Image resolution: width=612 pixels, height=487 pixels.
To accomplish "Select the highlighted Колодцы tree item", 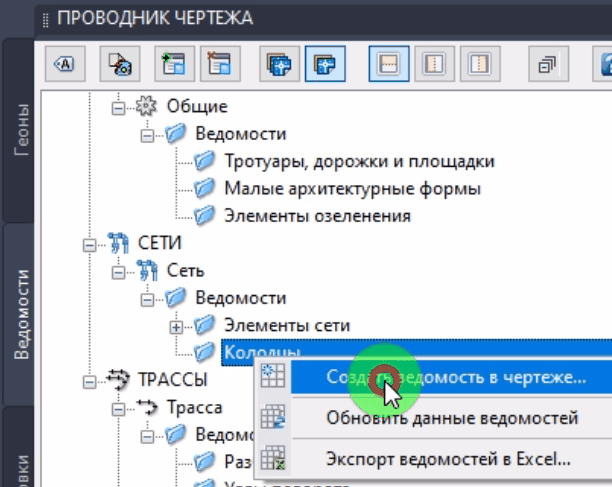I will point(416,352).
